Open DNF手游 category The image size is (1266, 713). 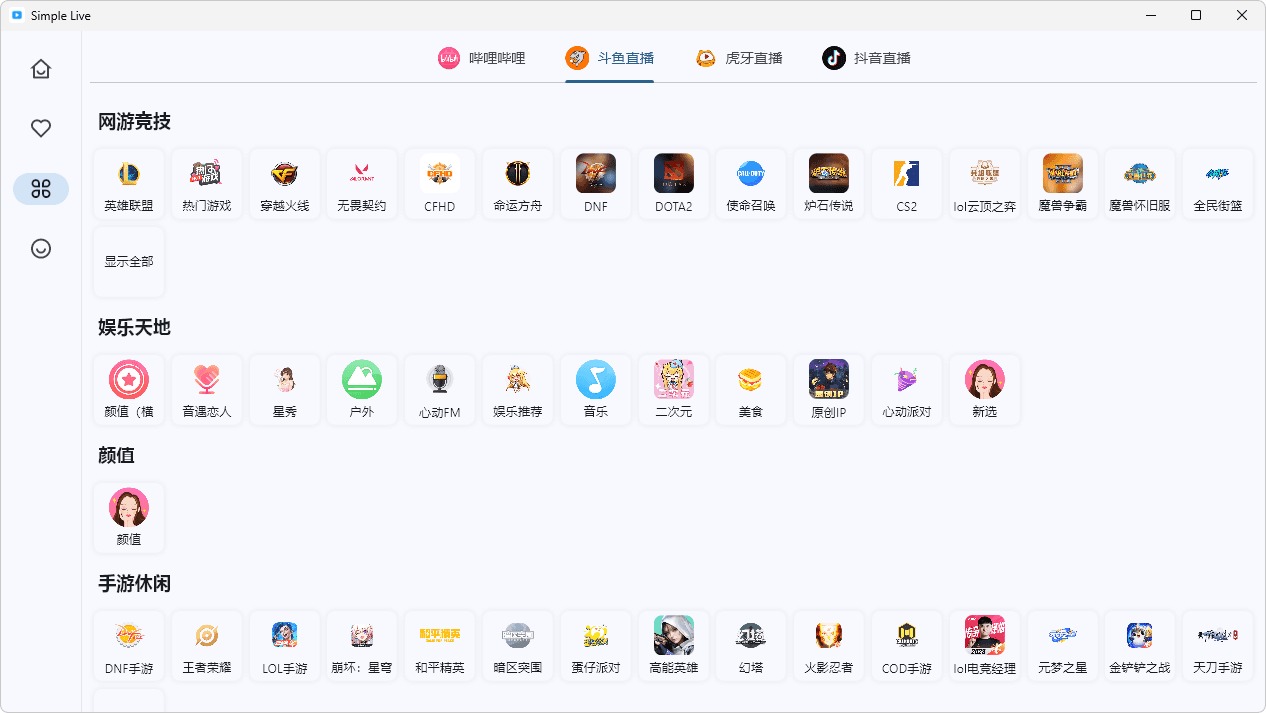(129, 646)
